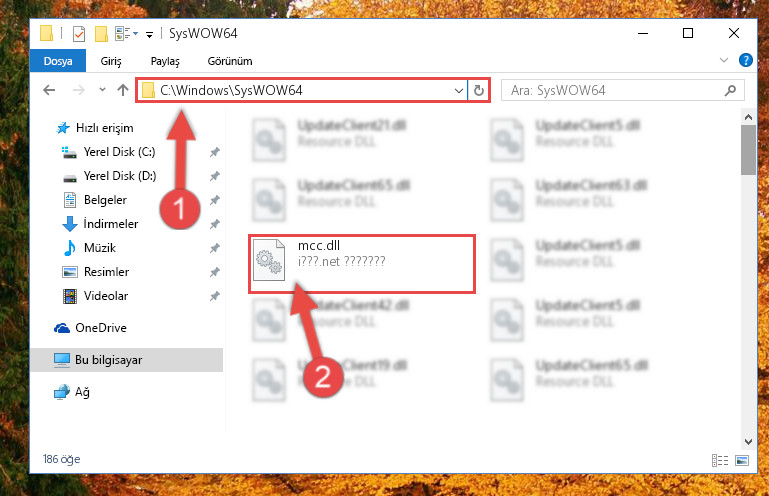Switch to details view layout

720,460
